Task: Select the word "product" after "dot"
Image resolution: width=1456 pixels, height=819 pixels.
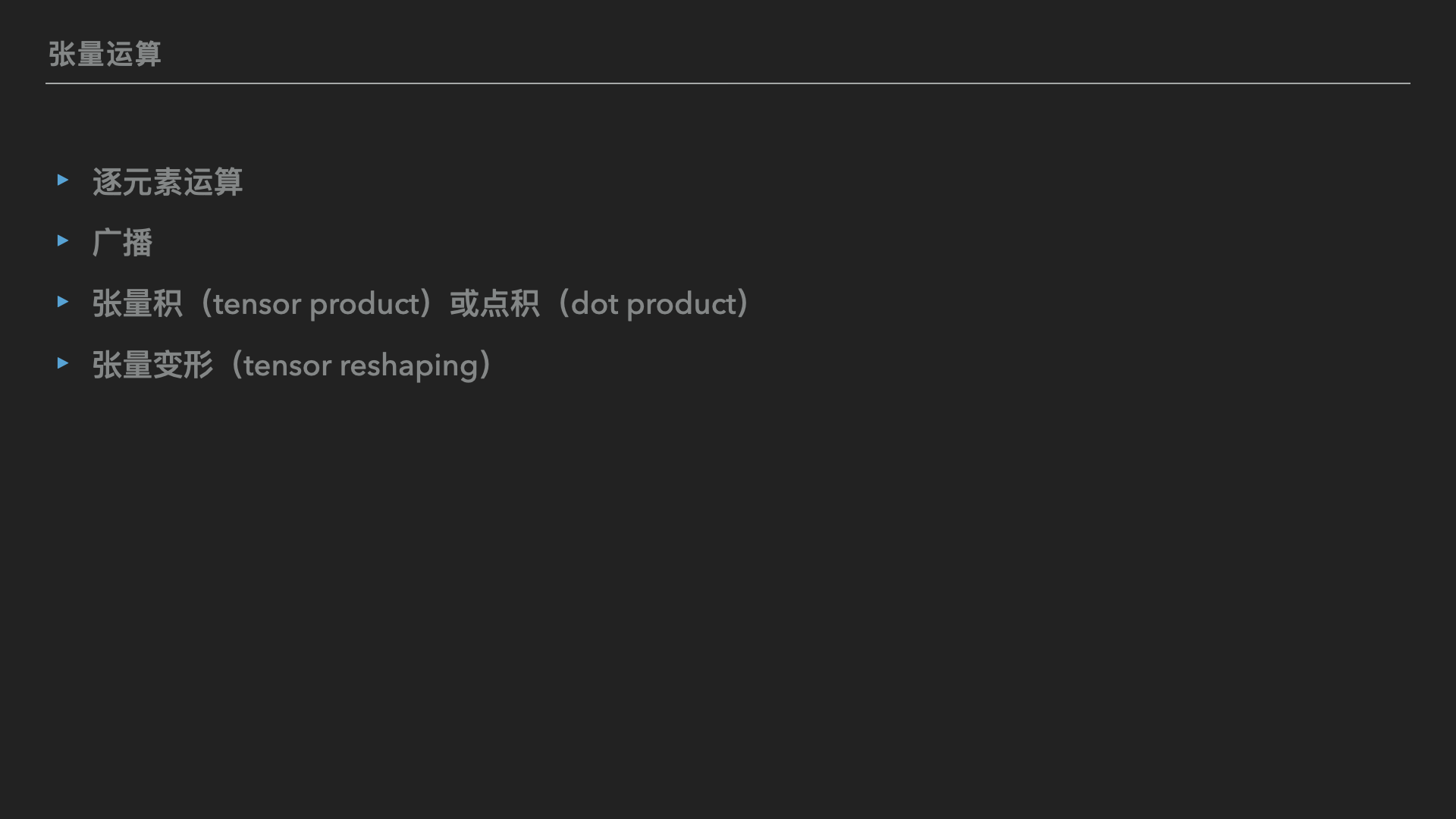Action: 682,304
